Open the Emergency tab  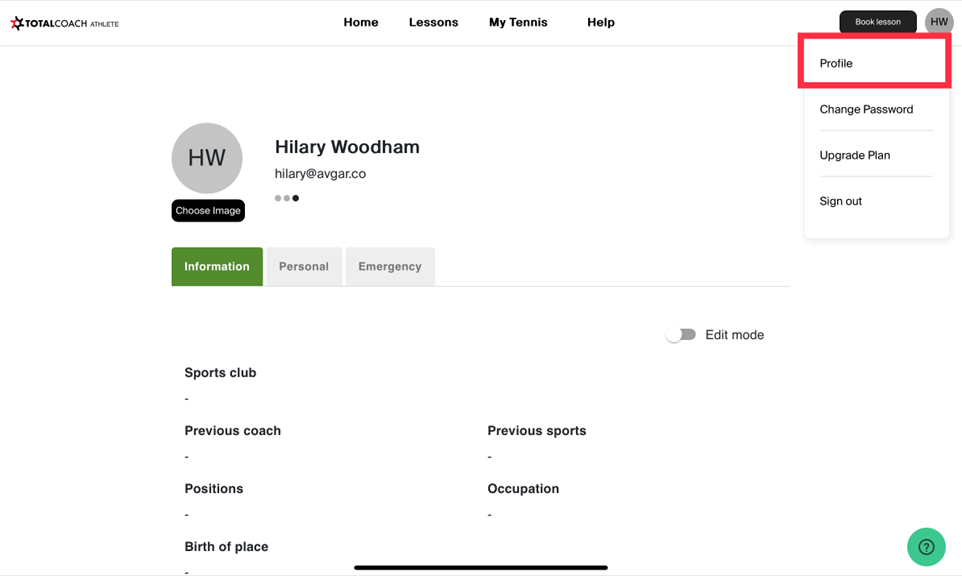pyautogui.click(x=390, y=266)
